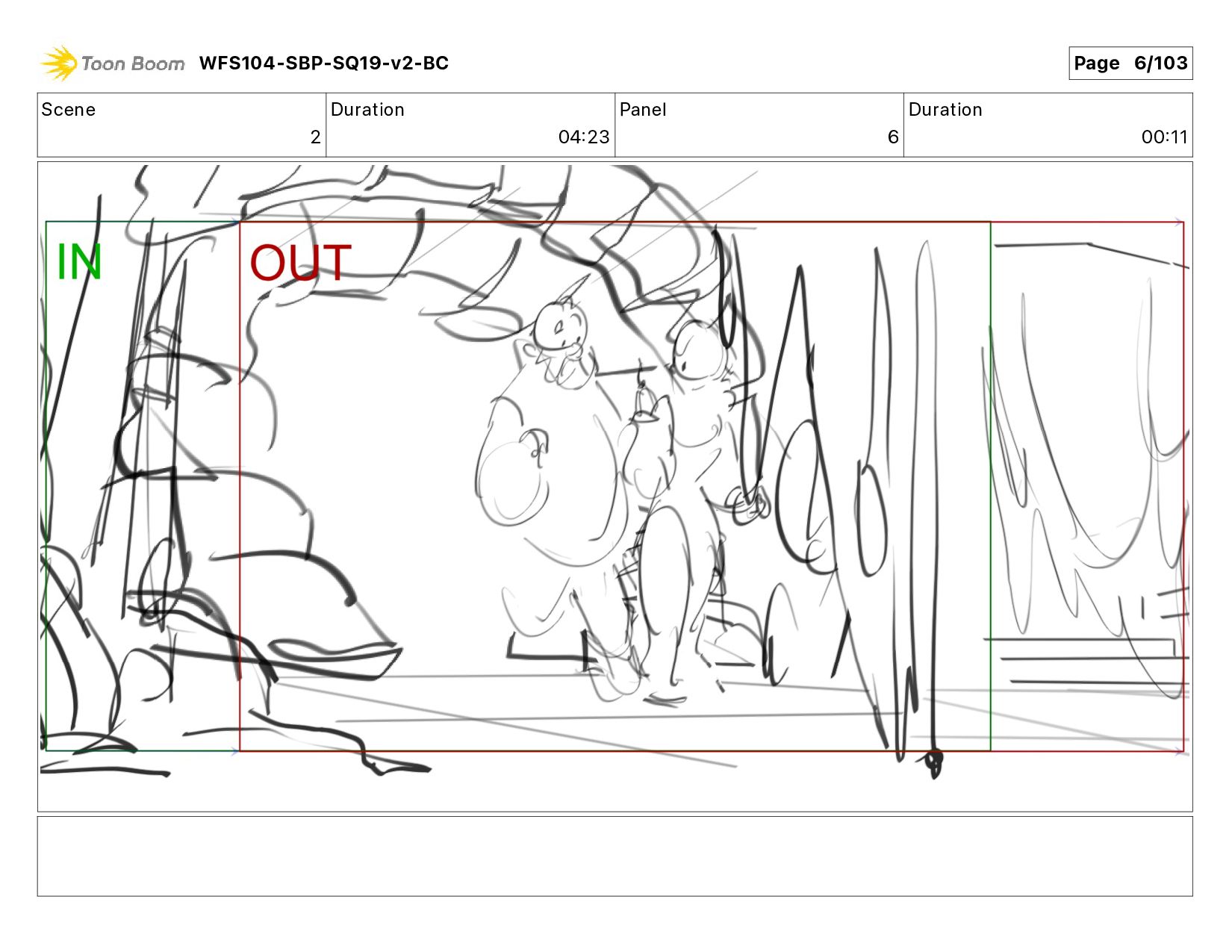Click the storyboard panel sketch thumbnail
1232x952 pixels.
point(615,487)
